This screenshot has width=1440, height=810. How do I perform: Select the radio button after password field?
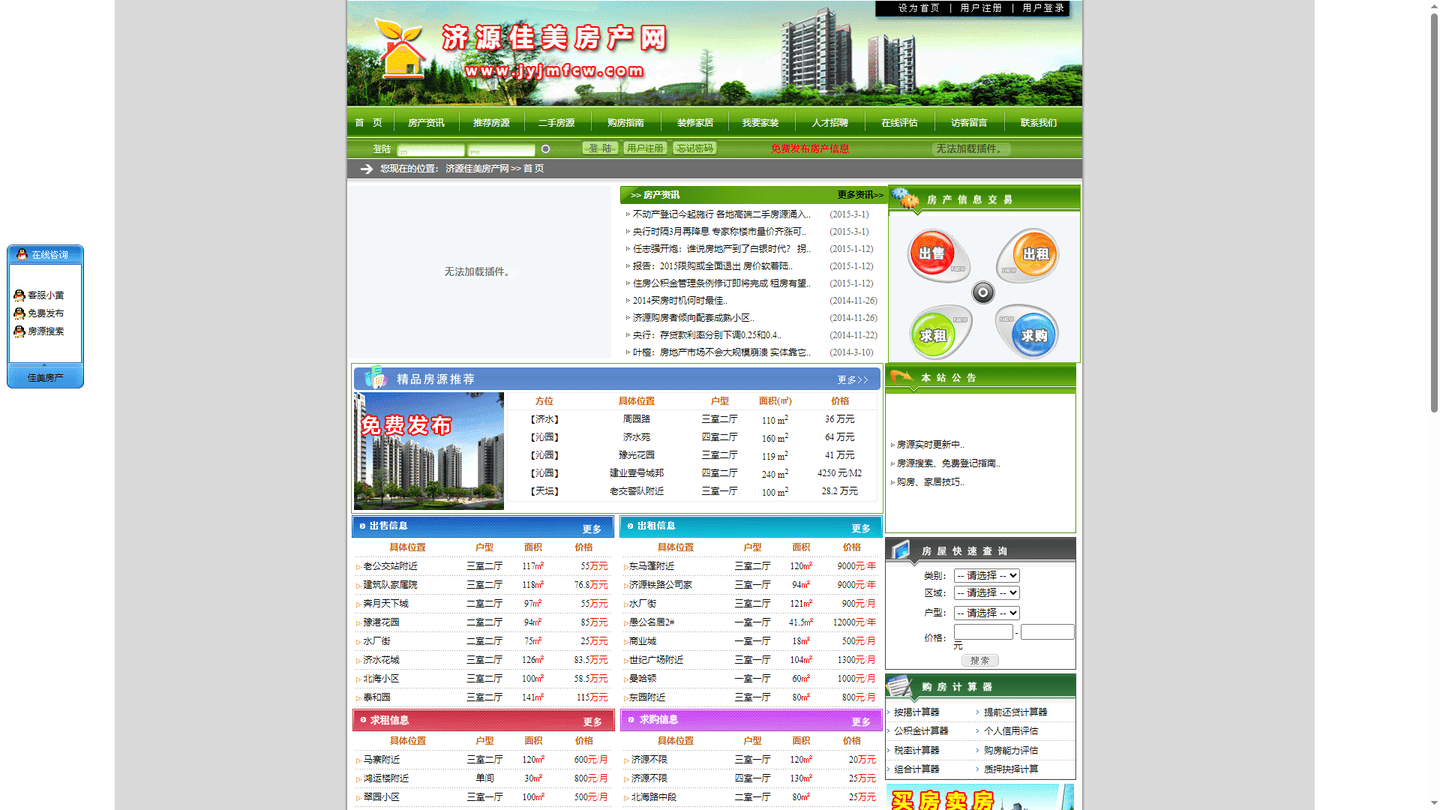[545, 149]
